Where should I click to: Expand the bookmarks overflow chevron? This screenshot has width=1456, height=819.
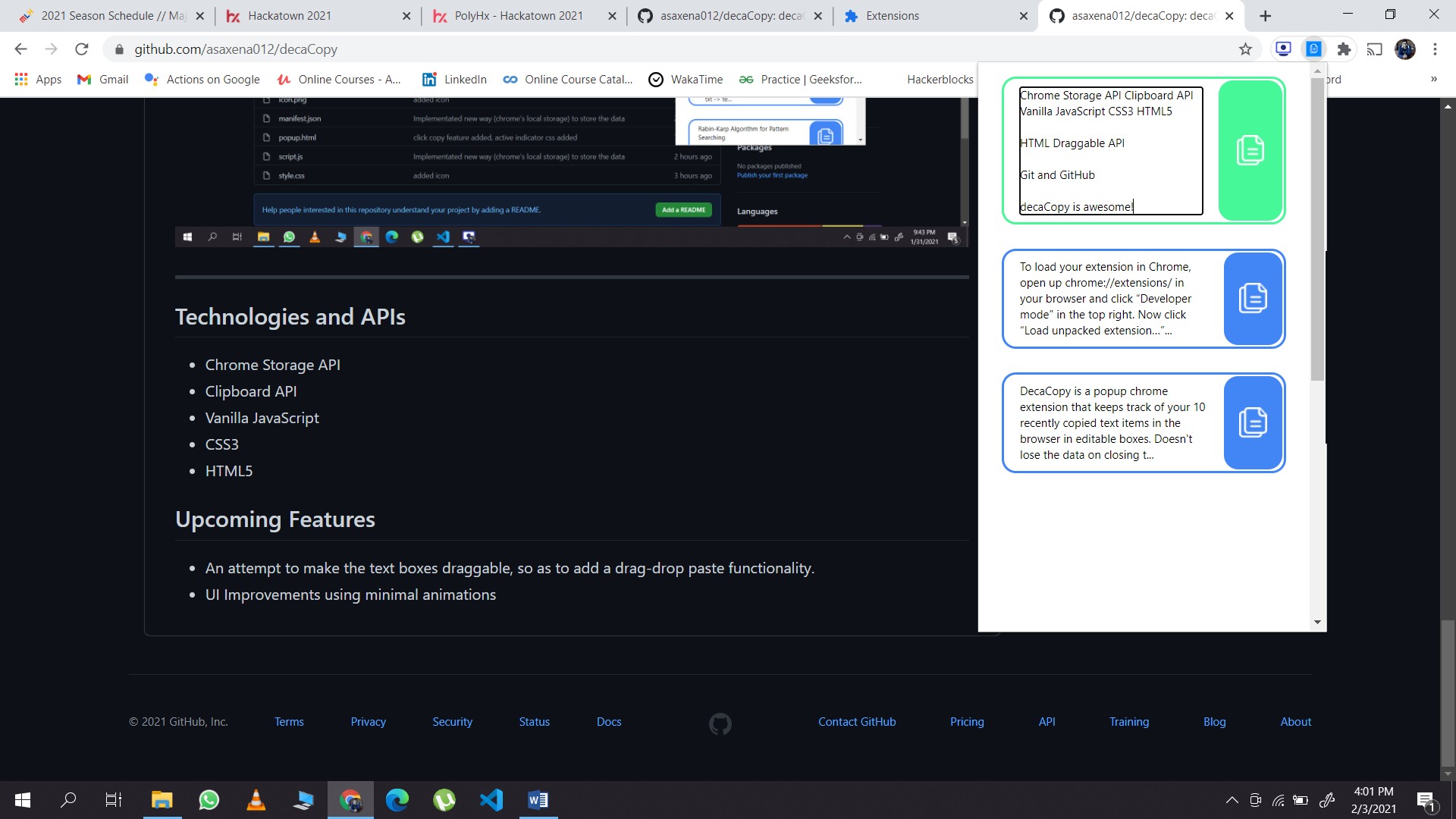(x=1433, y=79)
